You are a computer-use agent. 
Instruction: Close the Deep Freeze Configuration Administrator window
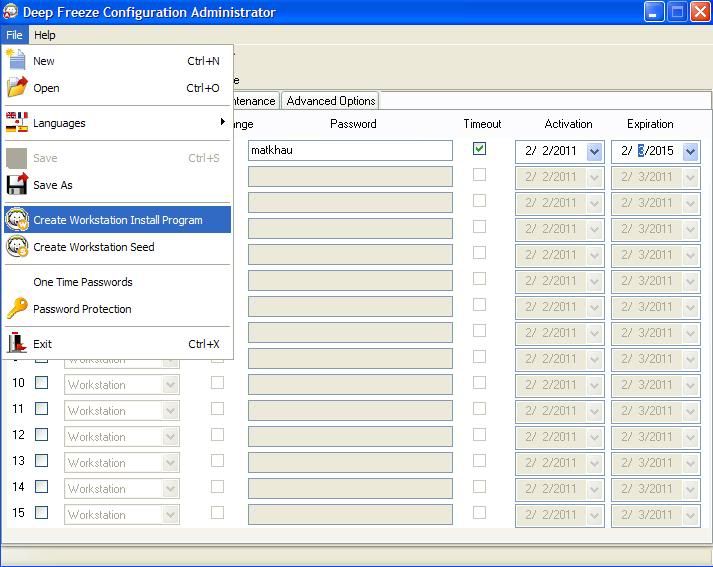[x=700, y=12]
